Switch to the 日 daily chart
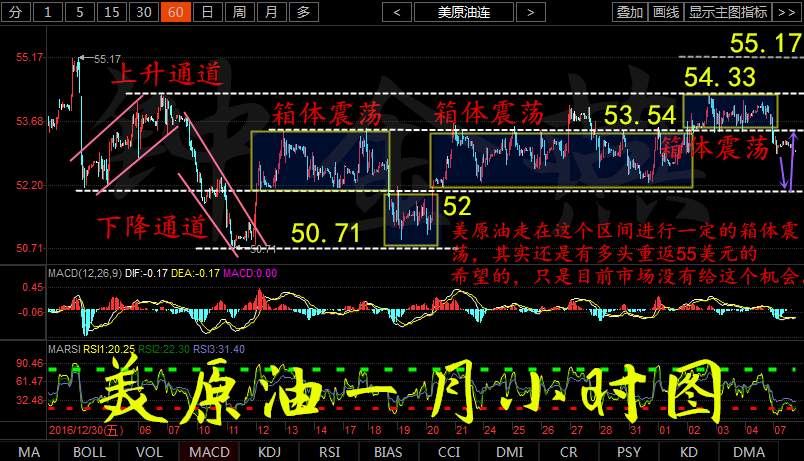The image size is (804, 461). pyautogui.click(x=208, y=12)
